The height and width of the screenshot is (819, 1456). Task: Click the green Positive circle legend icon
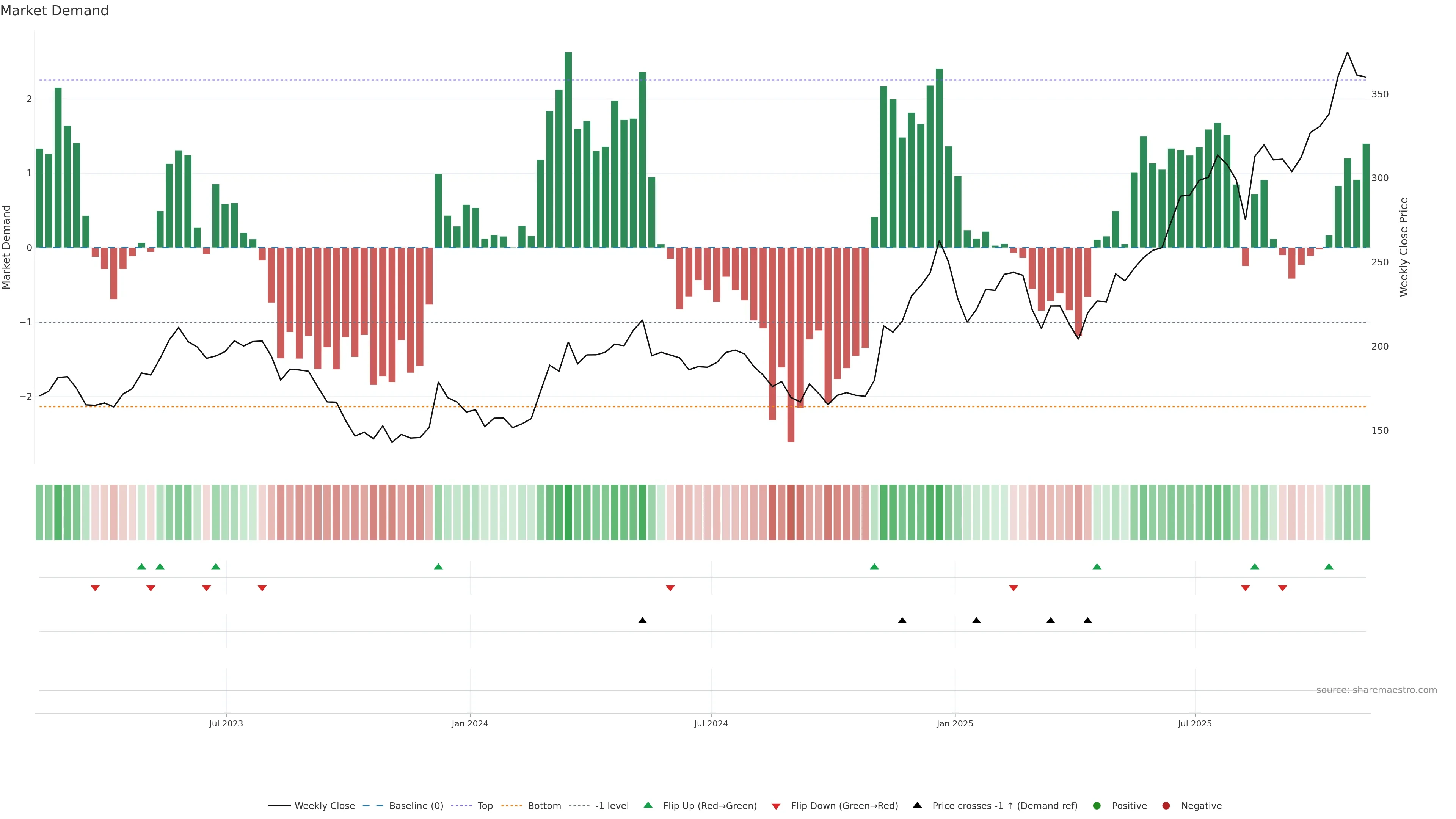[1097, 806]
